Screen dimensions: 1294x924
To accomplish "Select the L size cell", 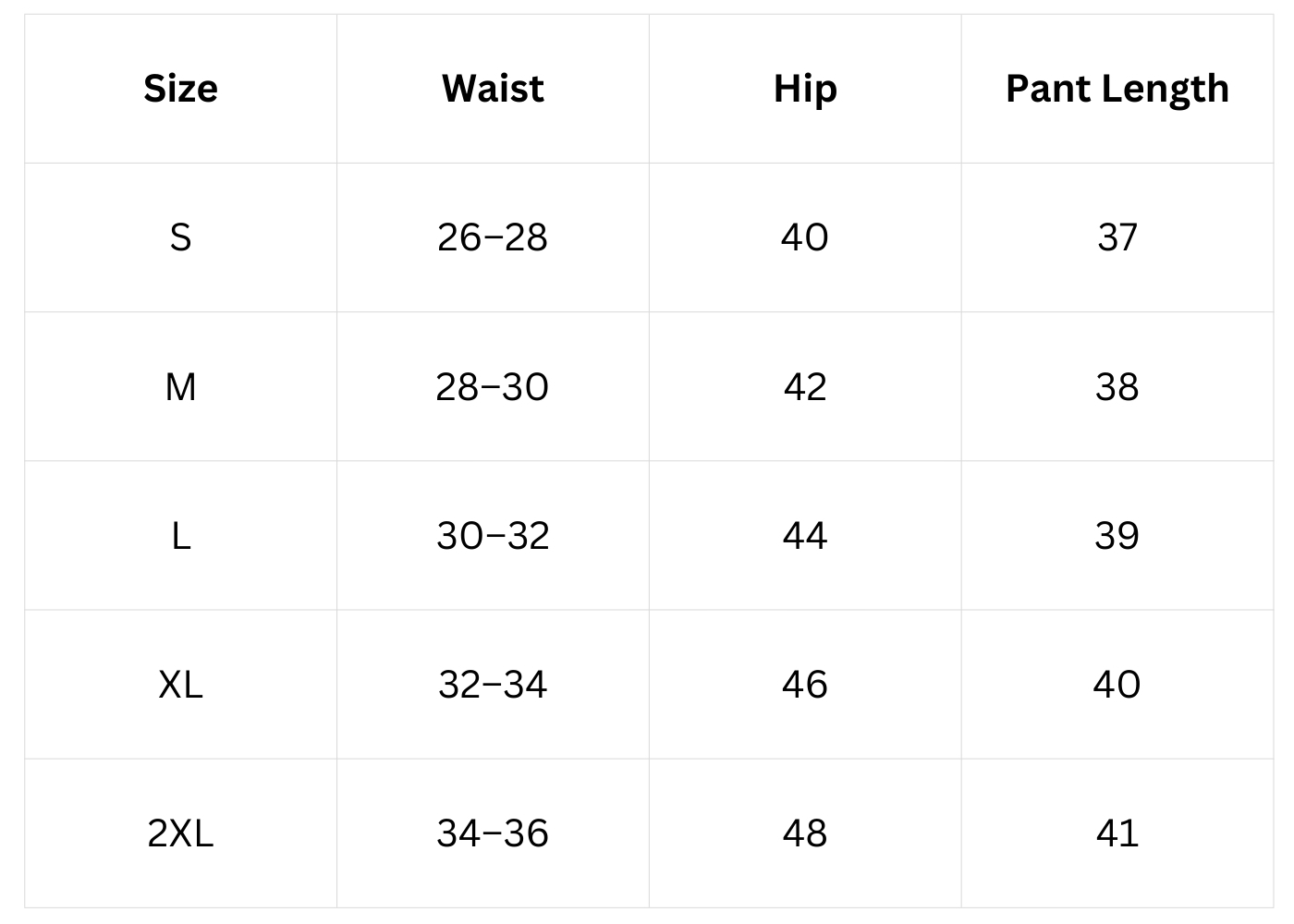I will (180, 535).
